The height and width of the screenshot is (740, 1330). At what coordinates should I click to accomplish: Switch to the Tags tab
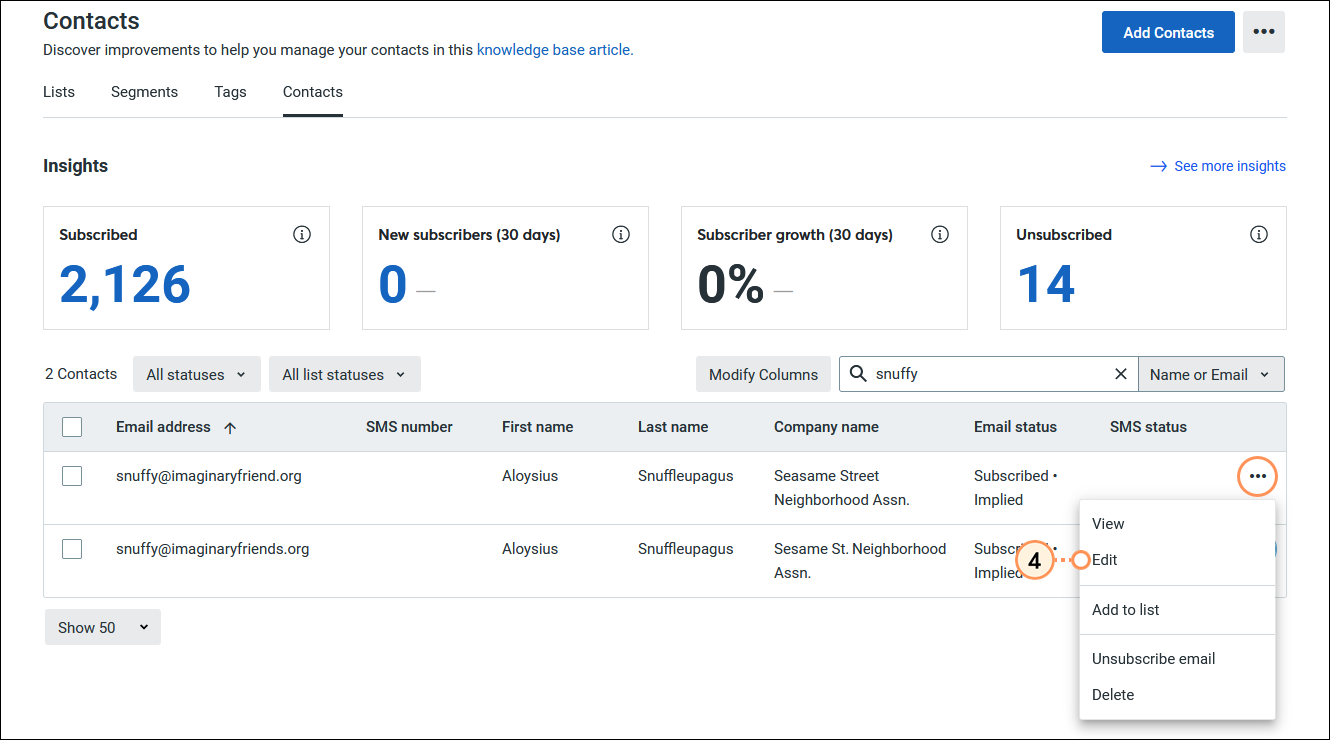pos(230,92)
